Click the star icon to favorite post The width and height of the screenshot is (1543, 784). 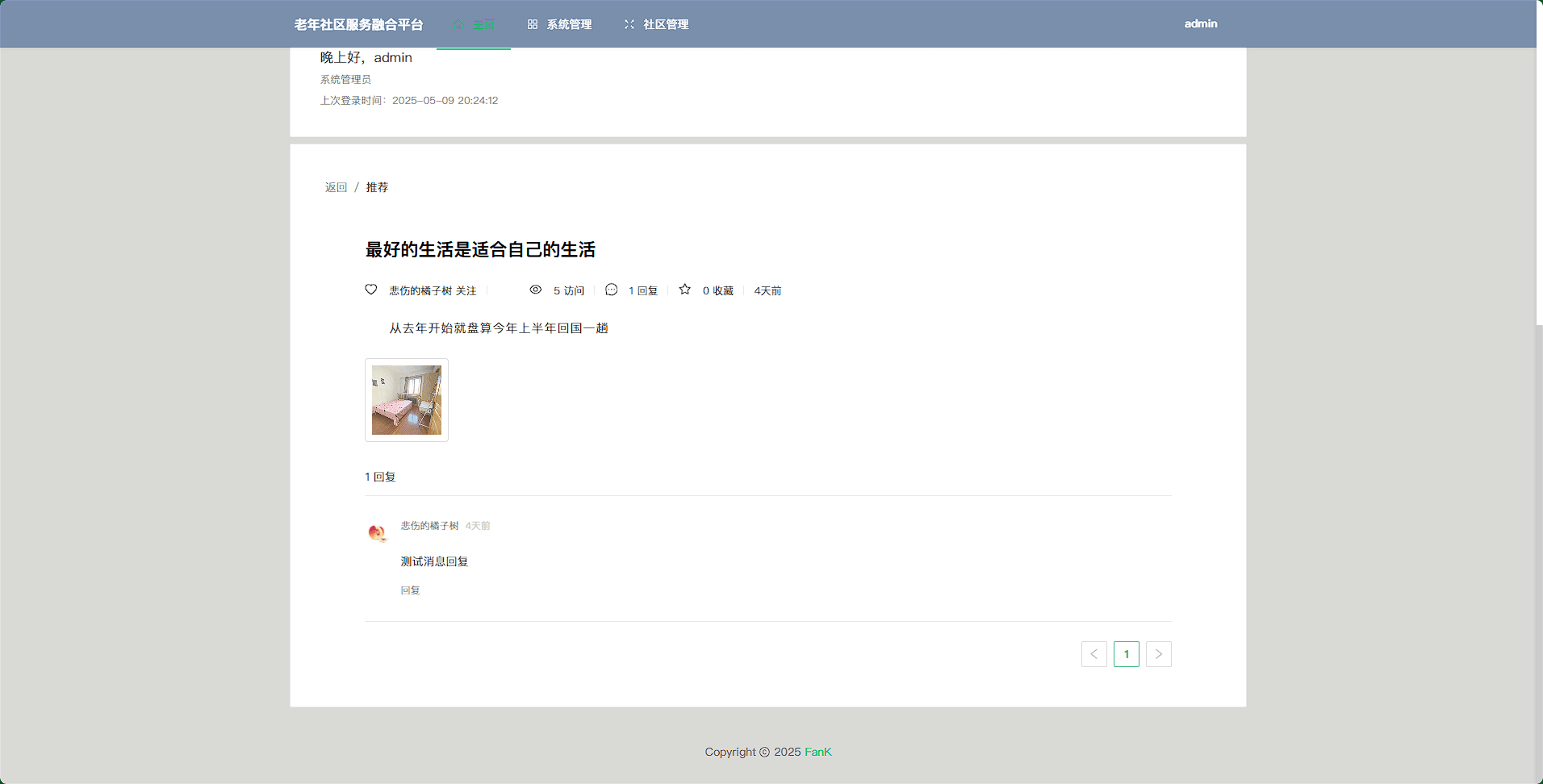(685, 290)
